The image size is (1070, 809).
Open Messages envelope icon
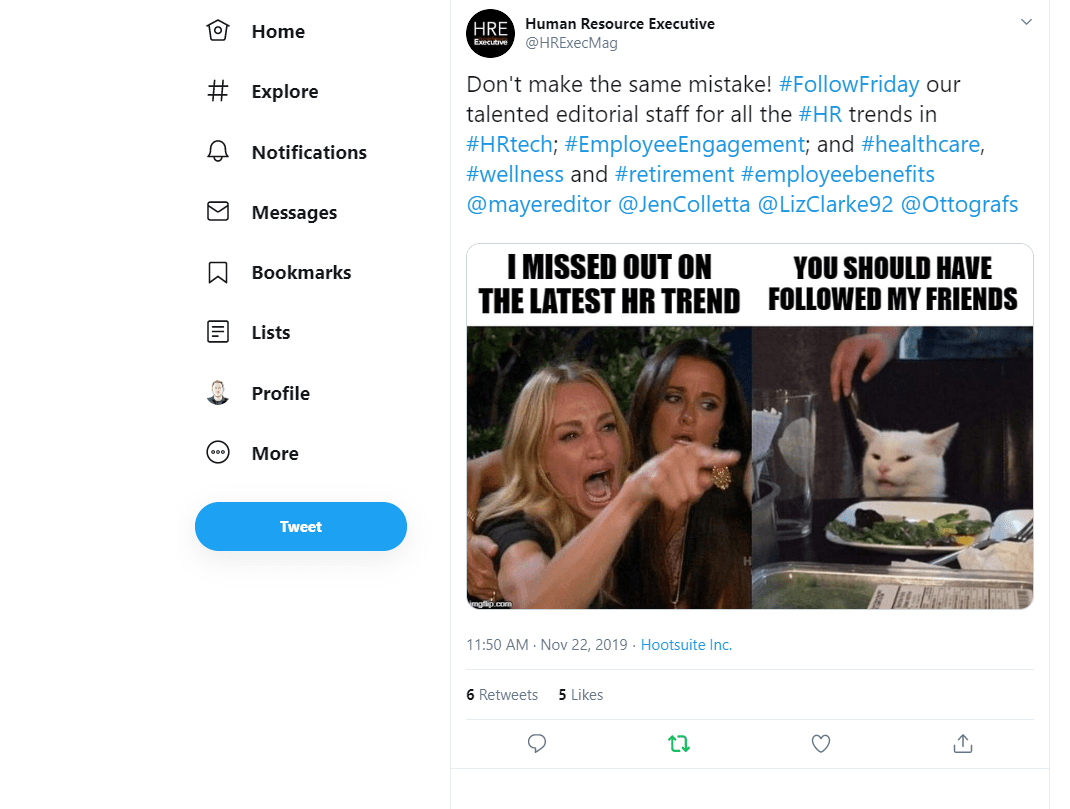pyautogui.click(x=218, y=212)
